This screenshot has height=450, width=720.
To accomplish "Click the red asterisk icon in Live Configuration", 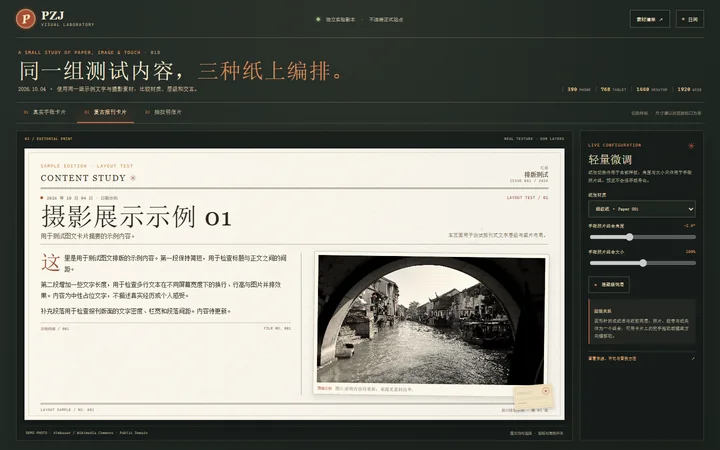I will tap(691, 146).
